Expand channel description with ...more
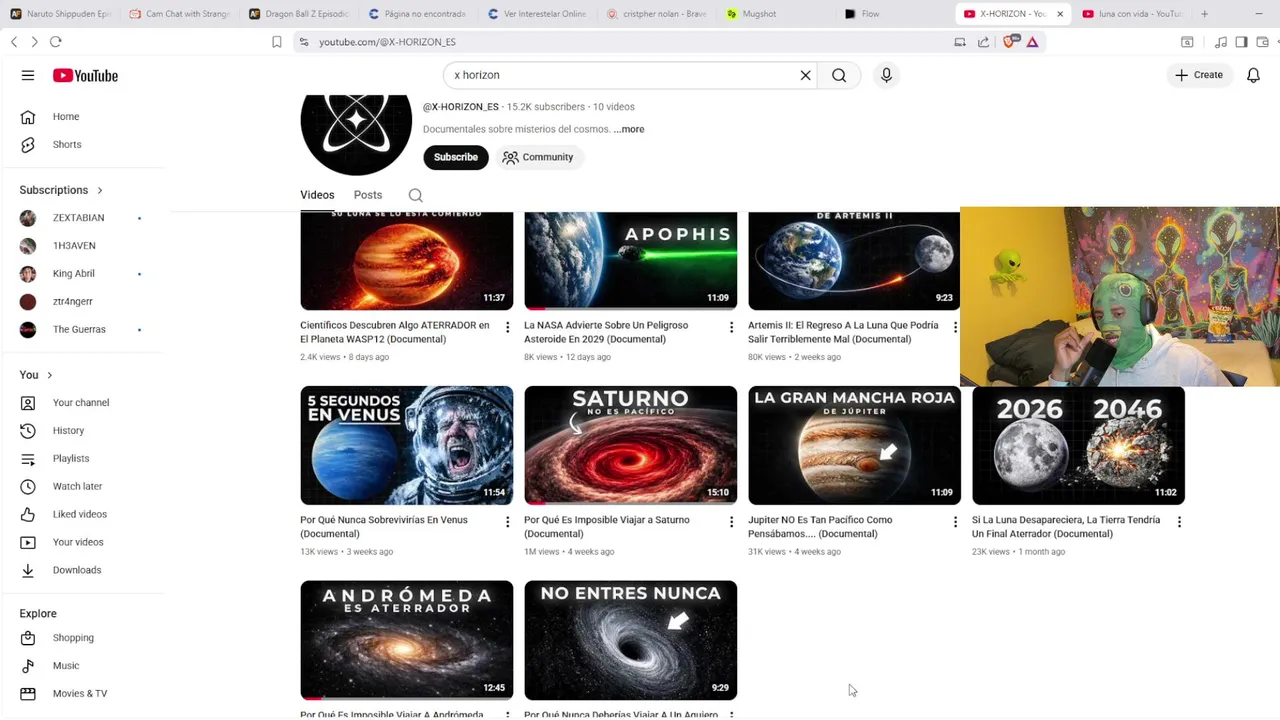 pos(629,129)
